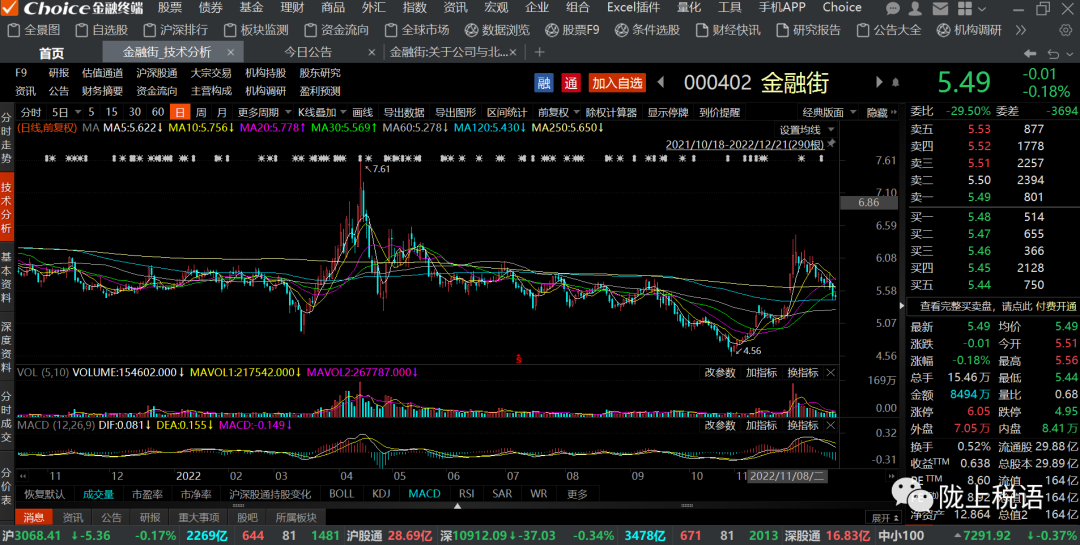Click 导出数据 export data button
1080x545 pixels.
pyautogui.click(x=404, y=112)
